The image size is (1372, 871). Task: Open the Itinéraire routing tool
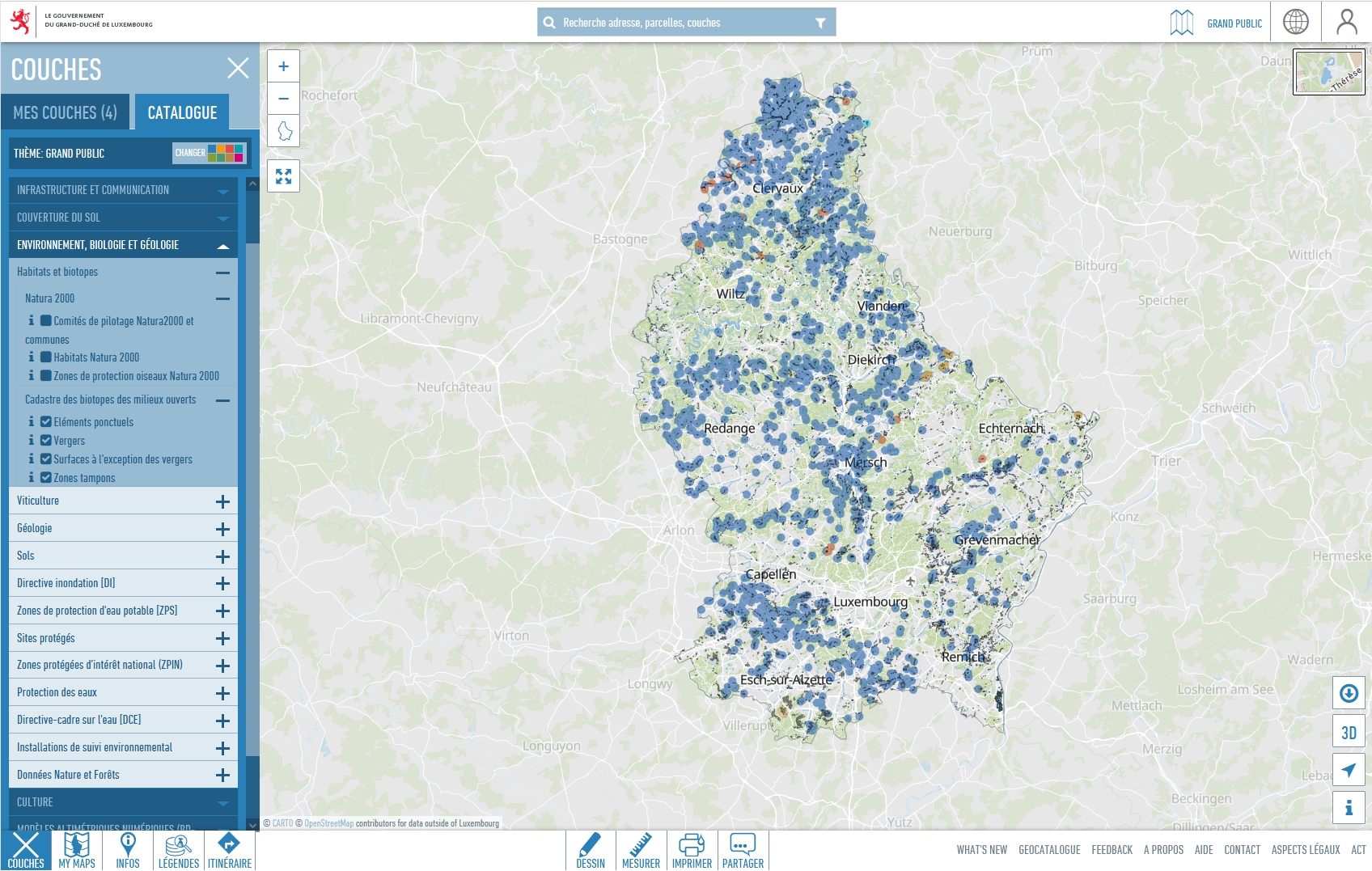tap(230, 851)
